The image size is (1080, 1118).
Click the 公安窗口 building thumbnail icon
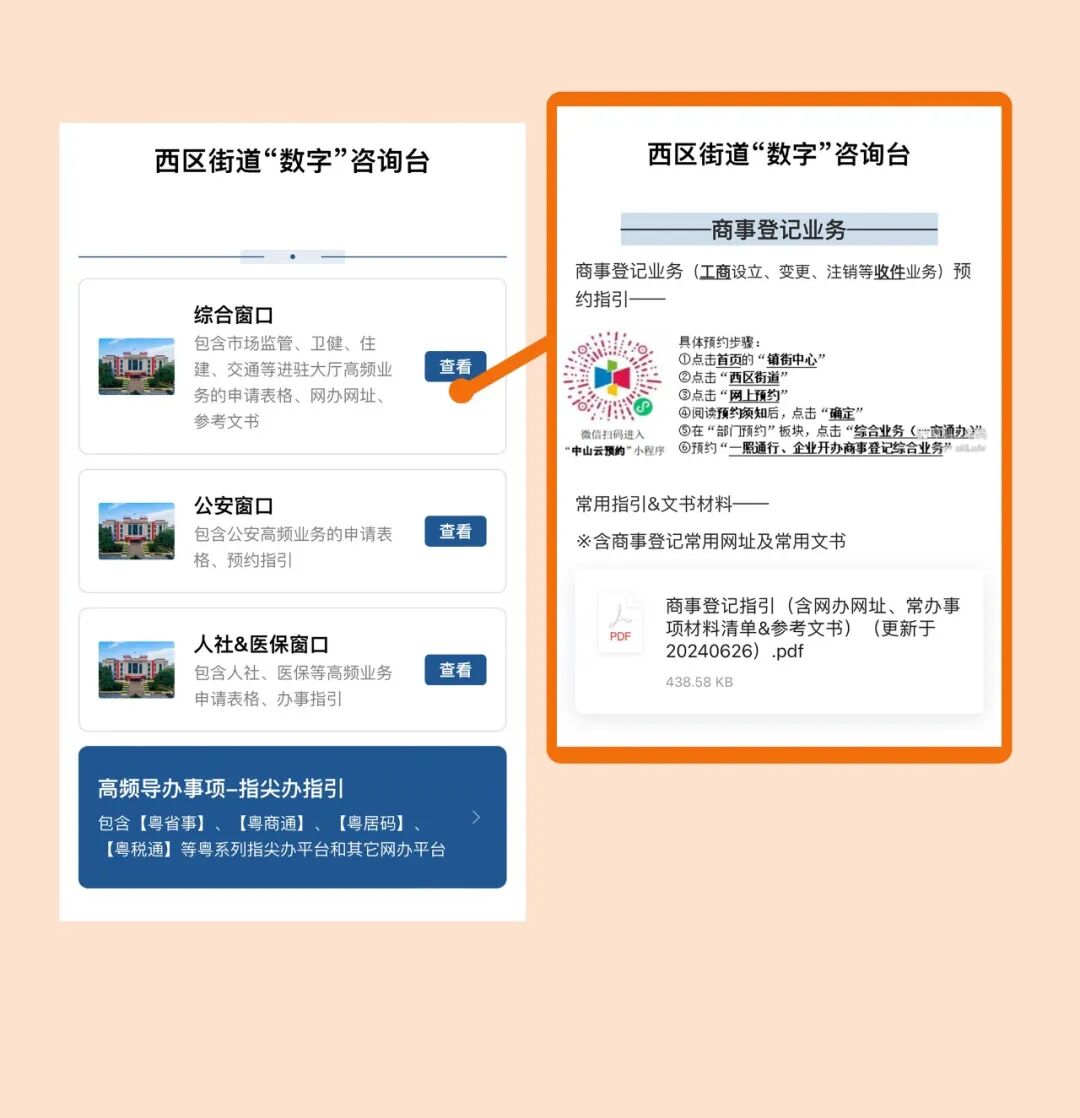pos(137,531)
